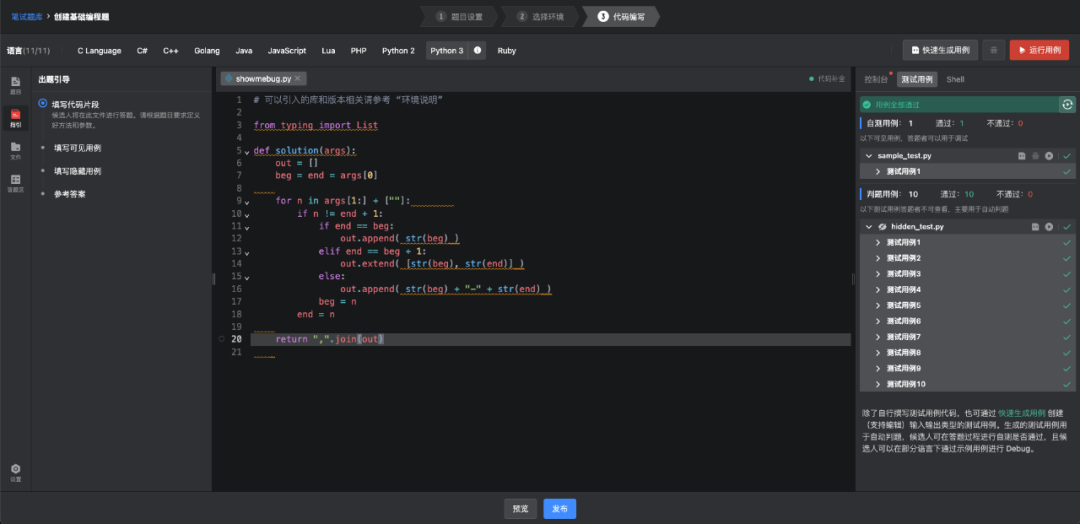Image resolution: width=1080 pixels, height=524 pixels.
Task: Select the 填写可见用例 step
Action: pyautogui.click(x=78, y=148)
